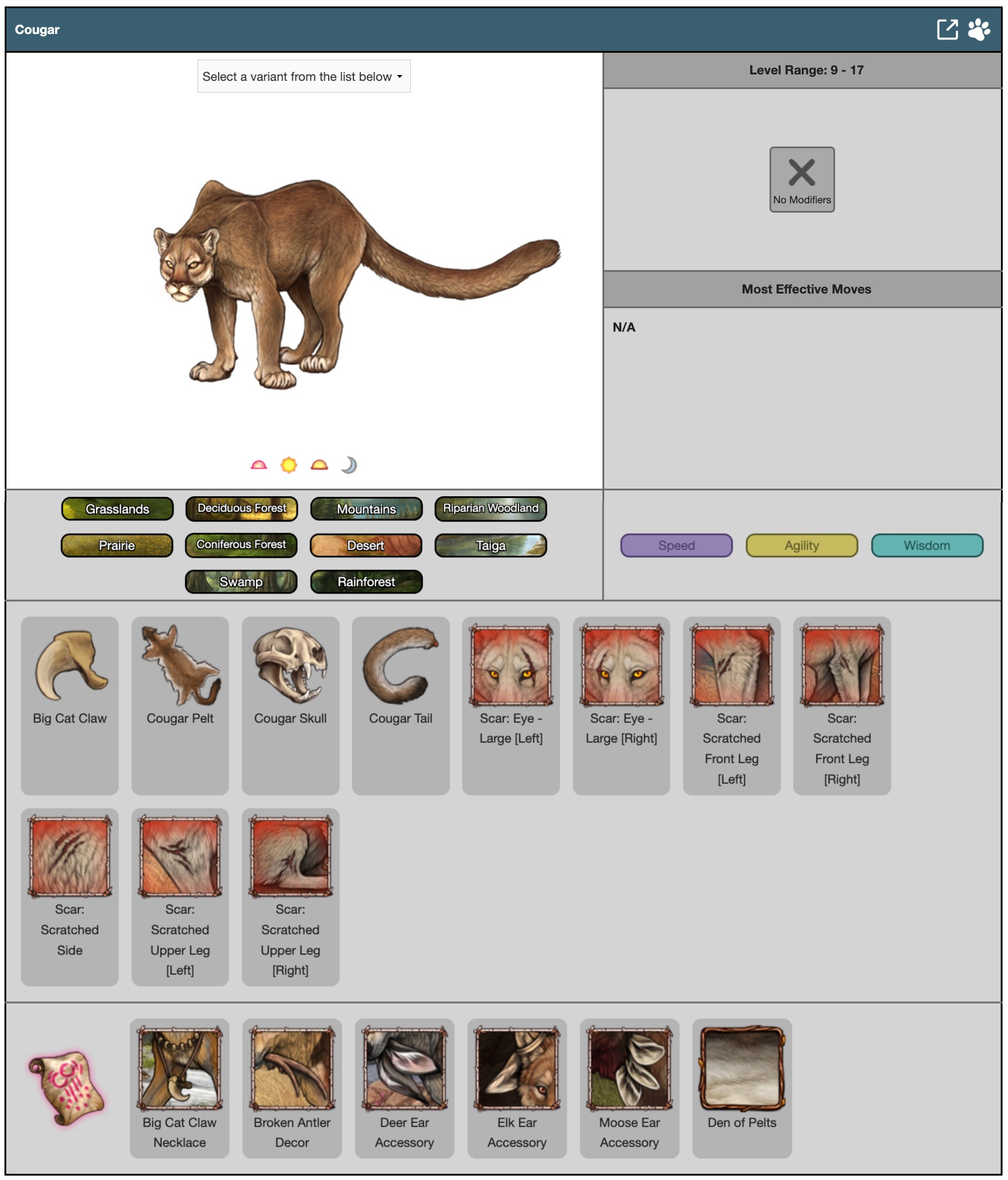The width and height of the screenshot is (1008, 1180).
Task: Click the Wisdom stat button
Action: [927, 545]
